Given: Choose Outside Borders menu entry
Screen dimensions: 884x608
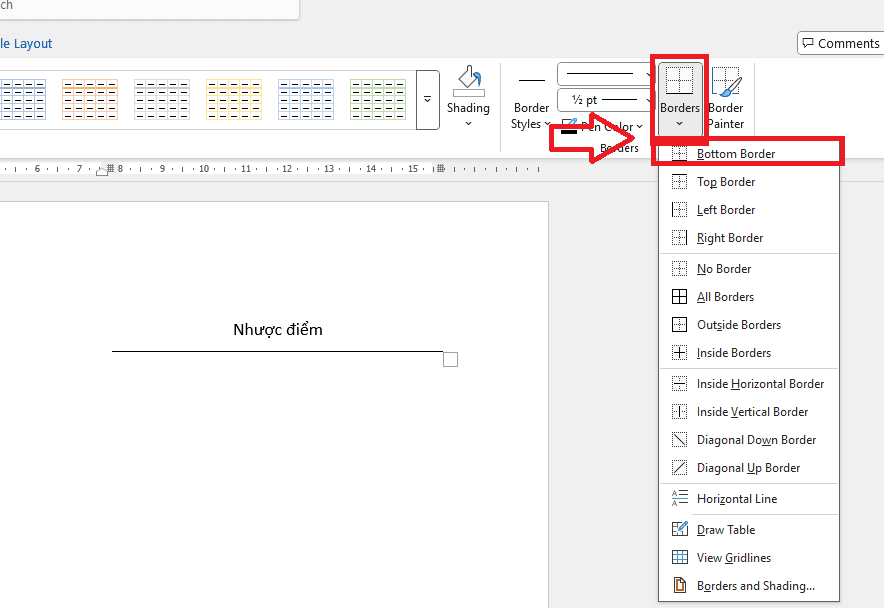Looking at the screenshot, I should coord(738,325).
